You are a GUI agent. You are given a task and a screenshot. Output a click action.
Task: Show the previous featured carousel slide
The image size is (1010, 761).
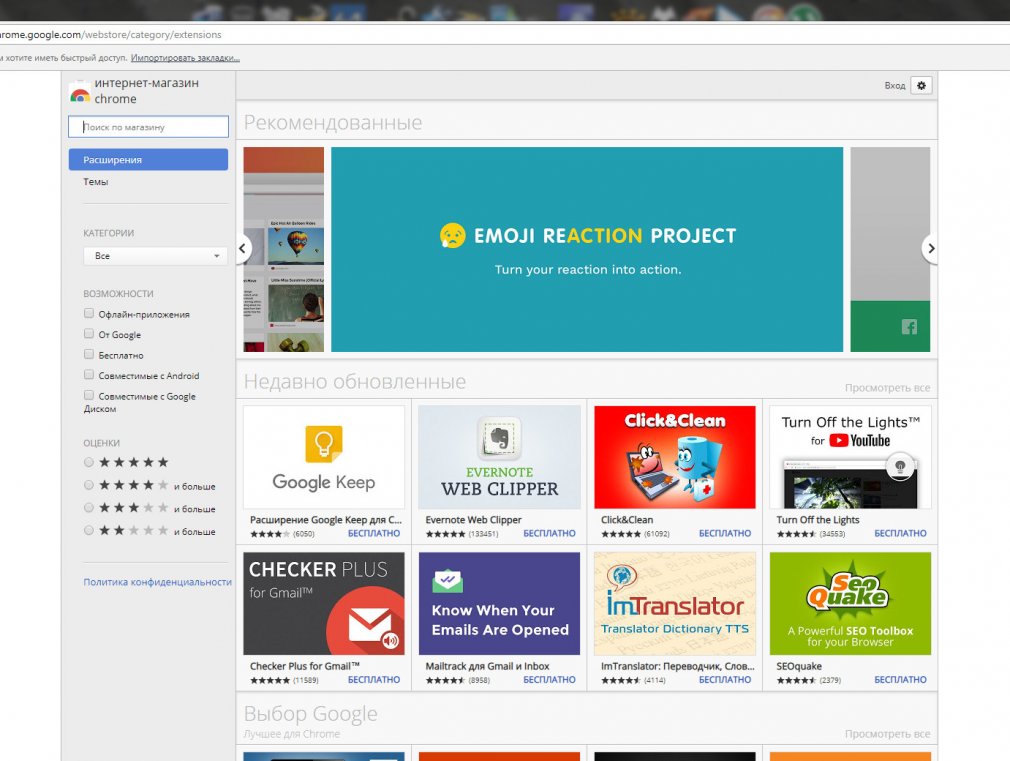coord(243,248)
